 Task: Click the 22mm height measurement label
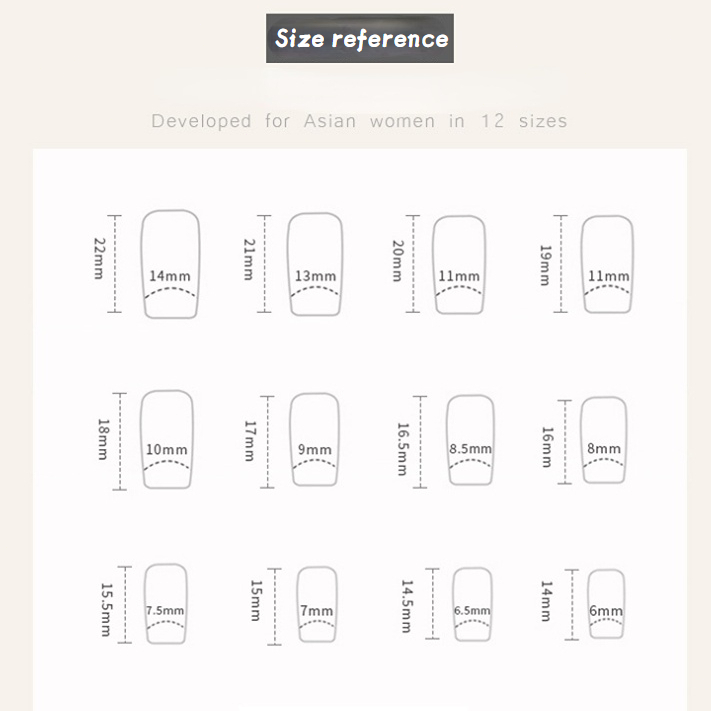point(99,259)
